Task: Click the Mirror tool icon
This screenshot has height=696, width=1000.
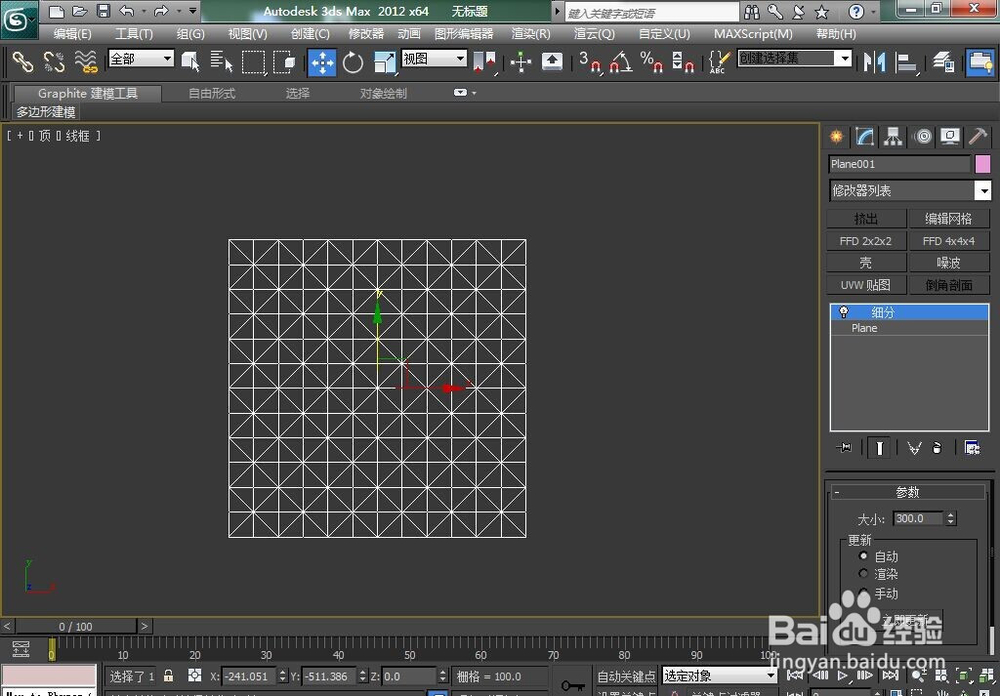Action: point(874,62)
